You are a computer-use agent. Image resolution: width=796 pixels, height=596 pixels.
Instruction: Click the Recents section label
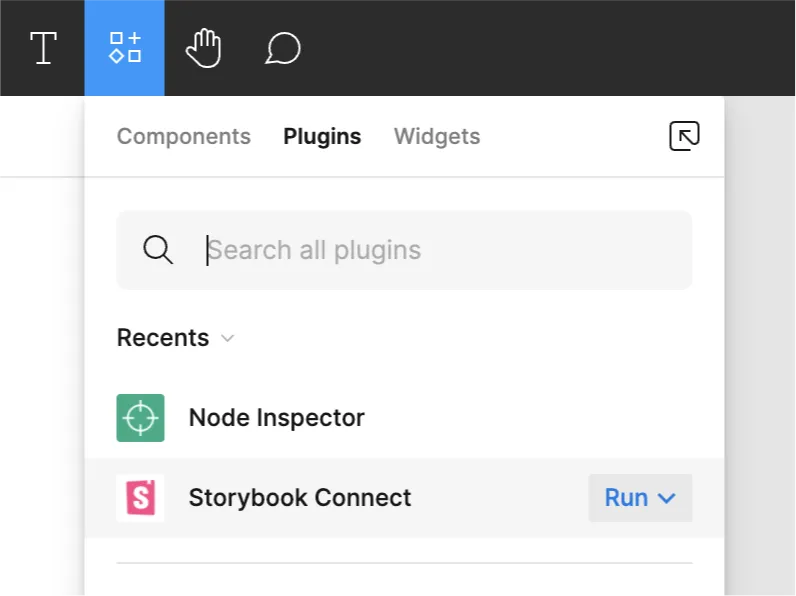(162, 338)
